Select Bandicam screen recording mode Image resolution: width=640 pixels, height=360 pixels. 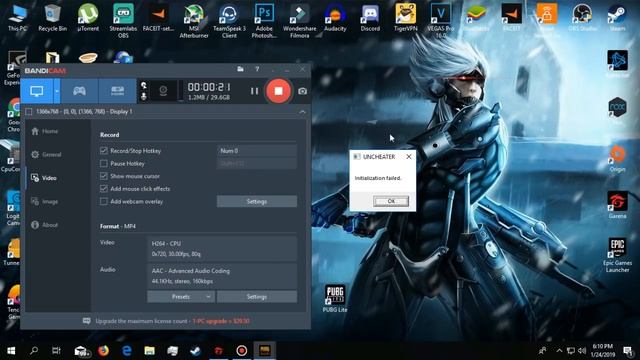click(x=37, y=91)
